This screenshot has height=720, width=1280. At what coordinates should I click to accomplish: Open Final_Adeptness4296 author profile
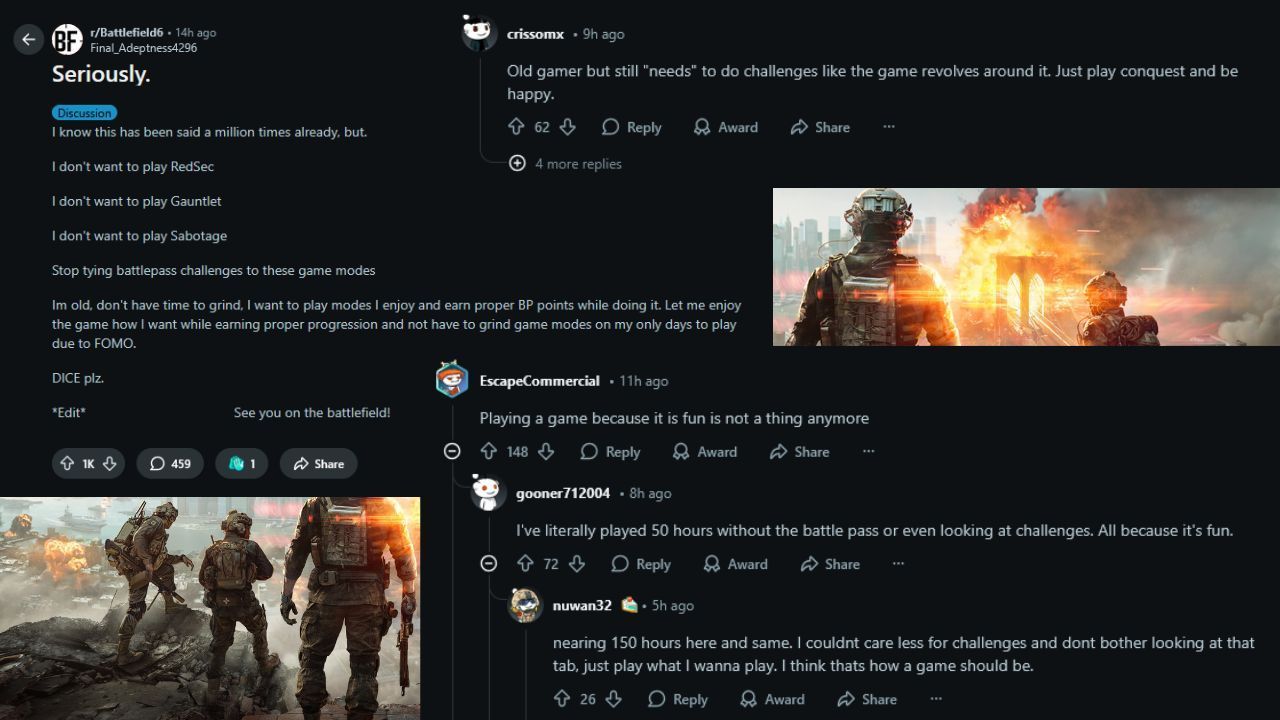point(143,48)
